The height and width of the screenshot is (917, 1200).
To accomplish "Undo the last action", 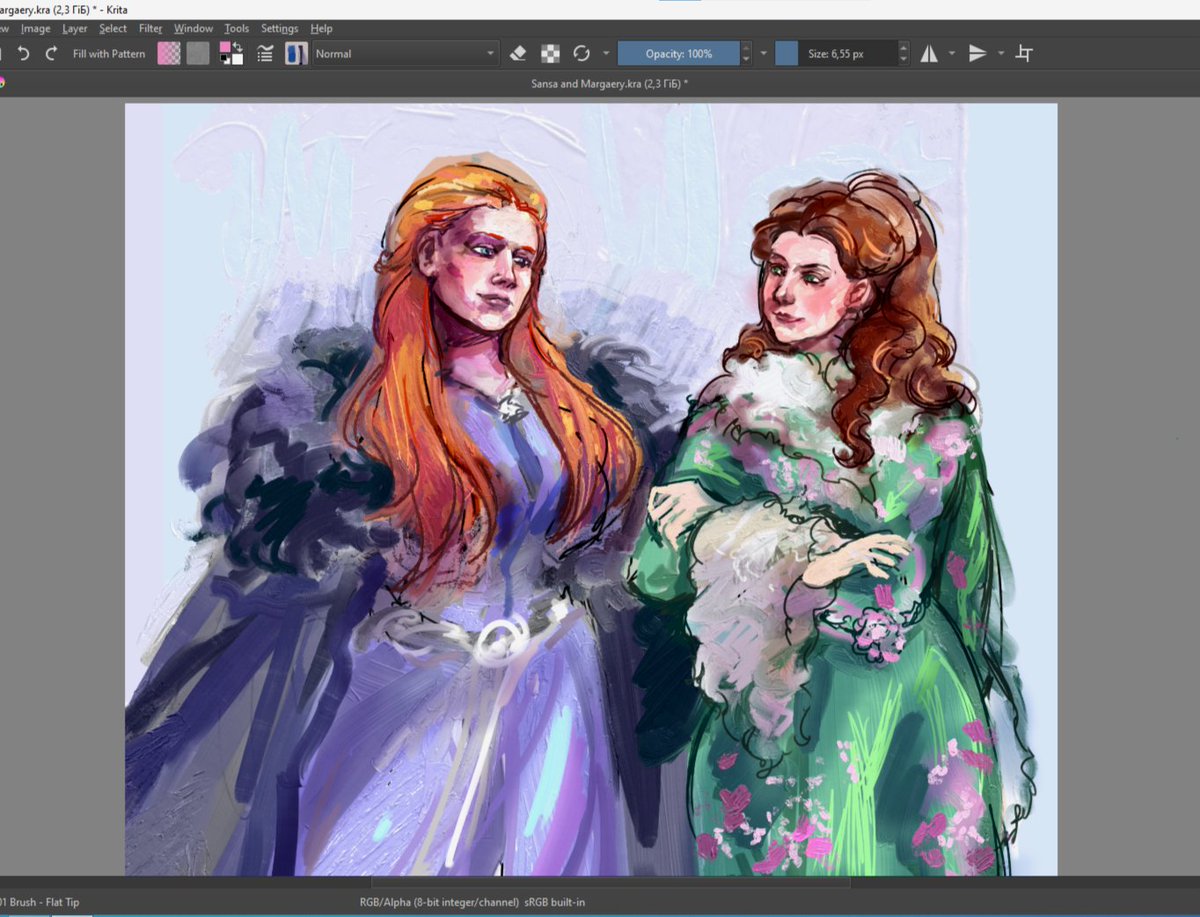I will click(x=24, y=54).
